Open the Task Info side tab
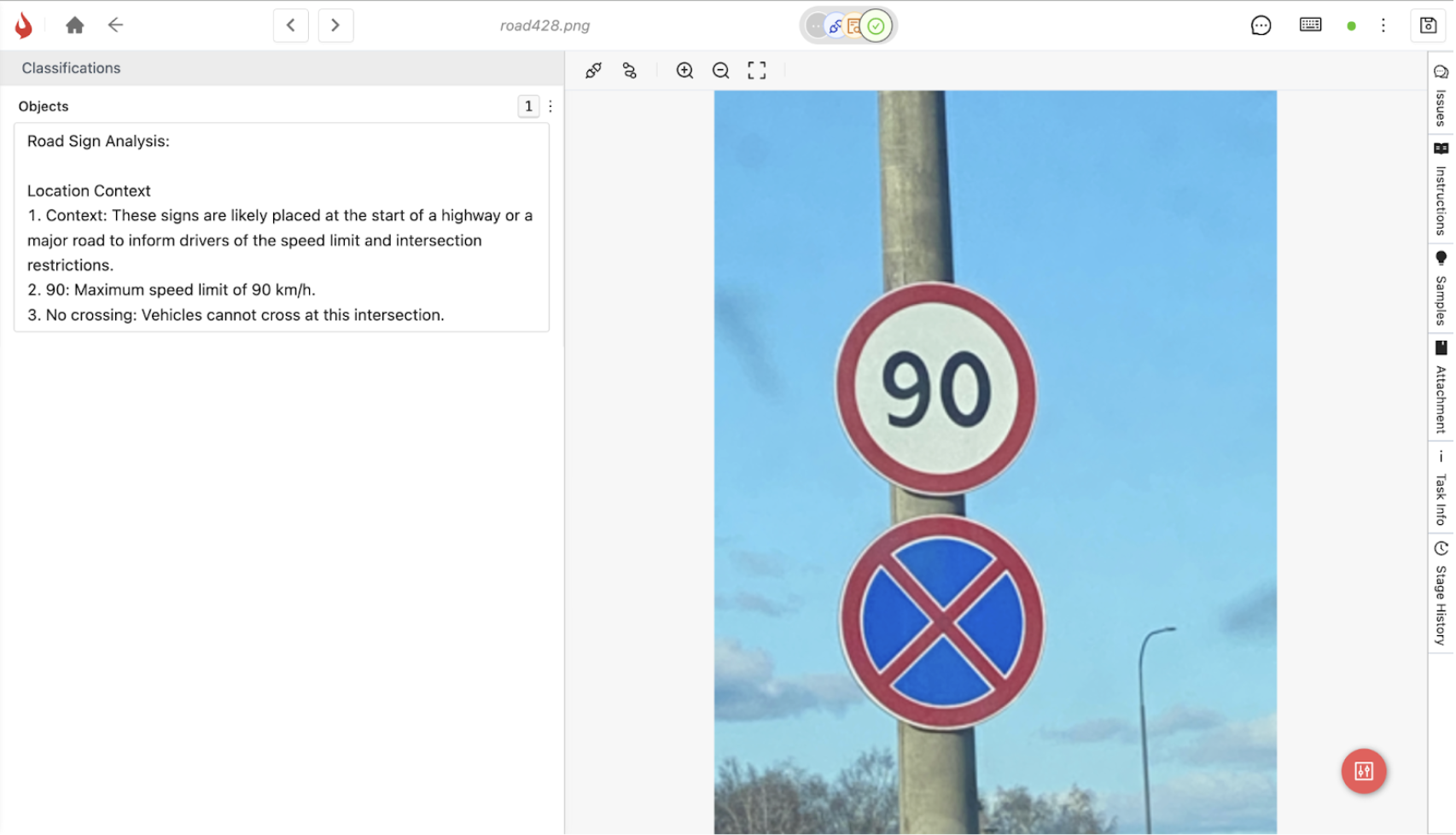The width and height of the screenshot is (1456, 835). 1441,488
